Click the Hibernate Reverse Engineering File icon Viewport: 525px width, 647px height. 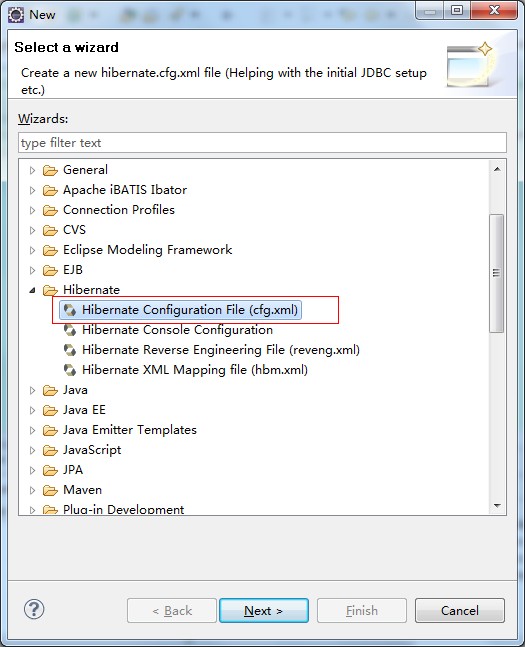pyautogui.click(x=70, y=350)
